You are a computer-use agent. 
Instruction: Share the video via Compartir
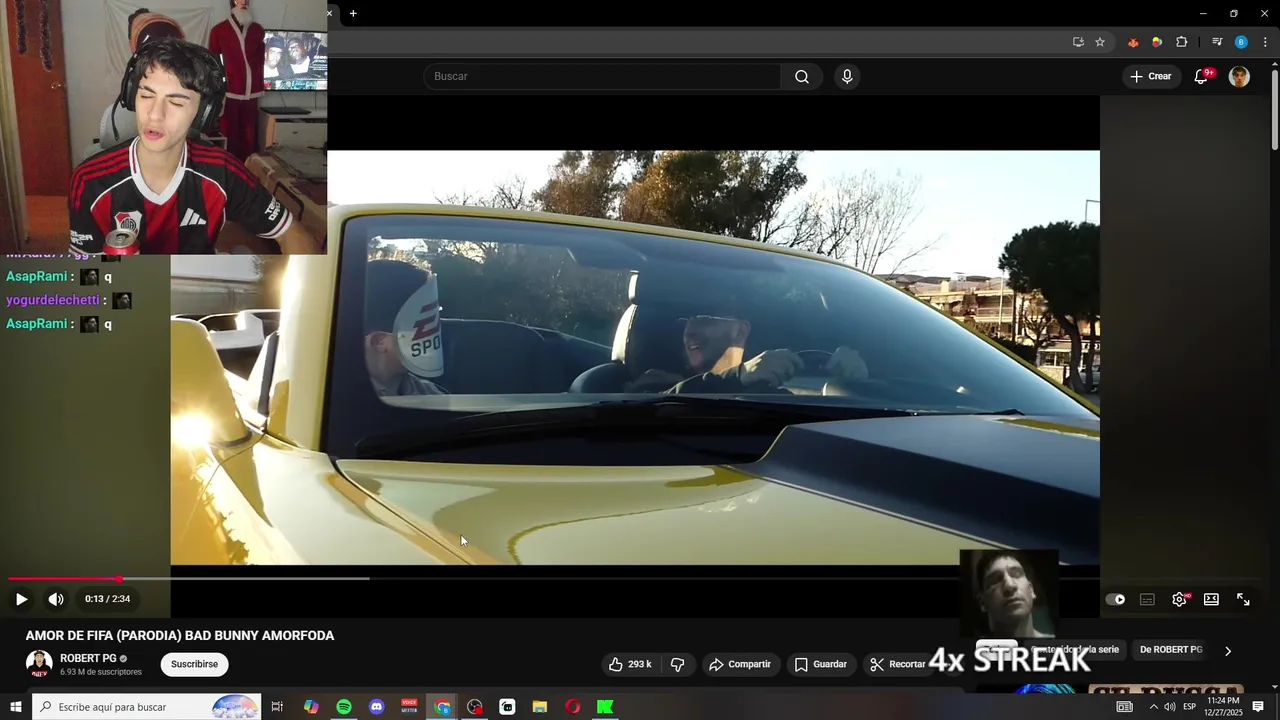pyautogui.click(x=740, y=664)
